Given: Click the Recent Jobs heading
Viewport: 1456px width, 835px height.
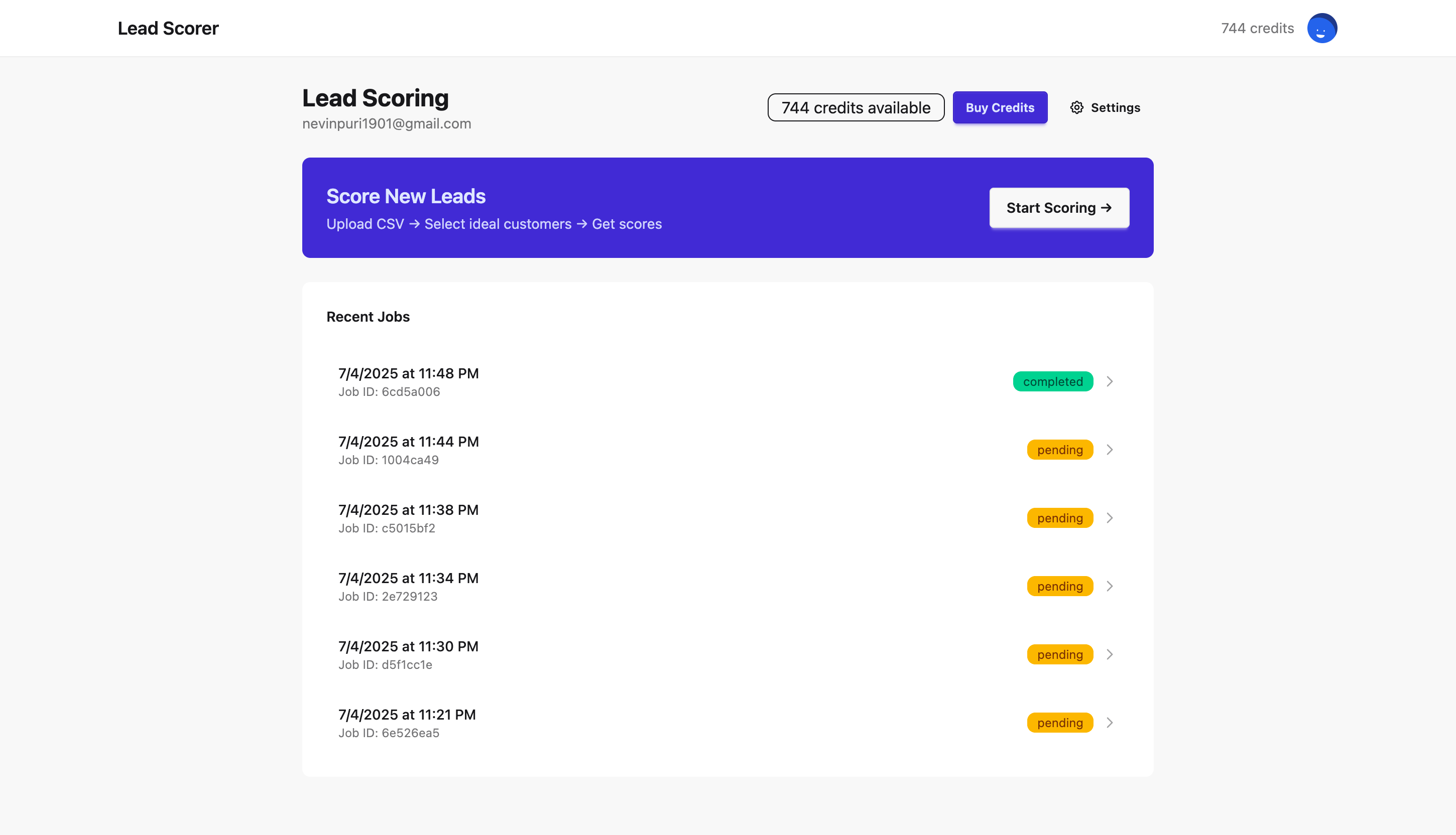Looking at the screenshot, I should [368, 317].
